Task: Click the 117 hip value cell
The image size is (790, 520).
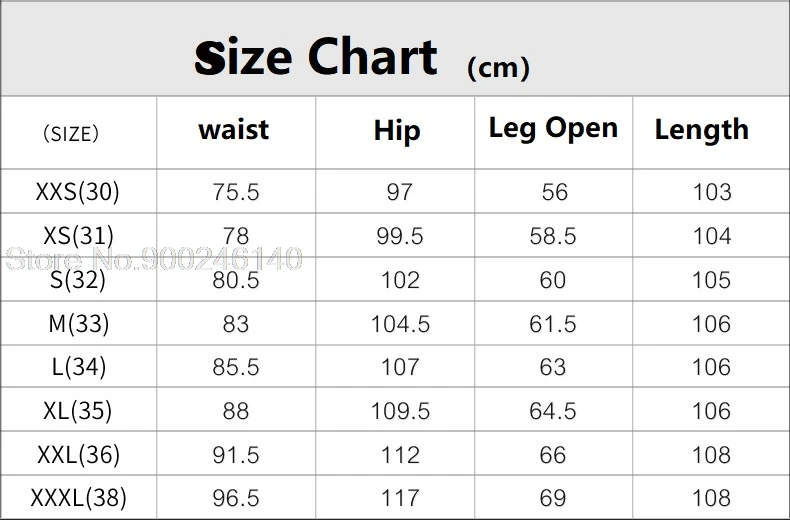Action: (x=399, y=498)
